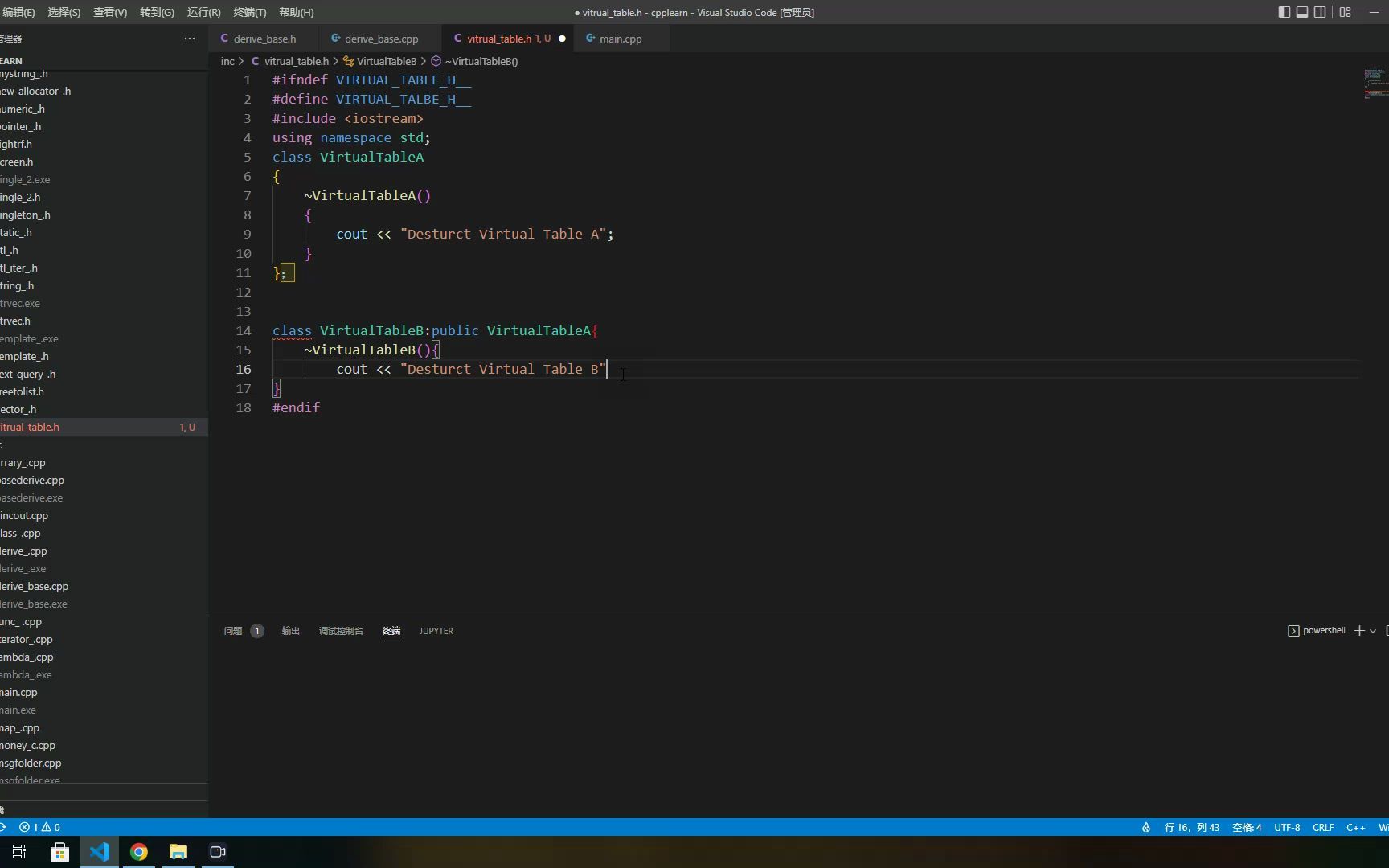Open derive_base.cpp in explorer list
The image size is (1389, 868).
point(104,586)
